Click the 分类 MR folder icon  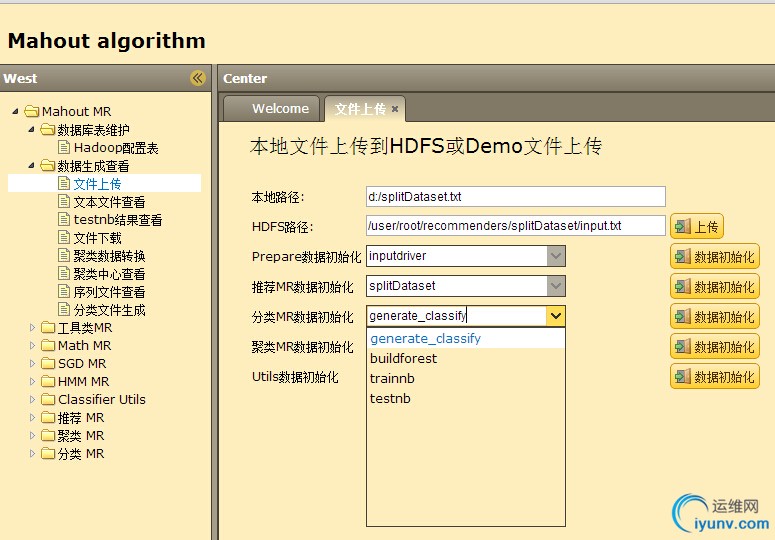click(x=48, y=453)
